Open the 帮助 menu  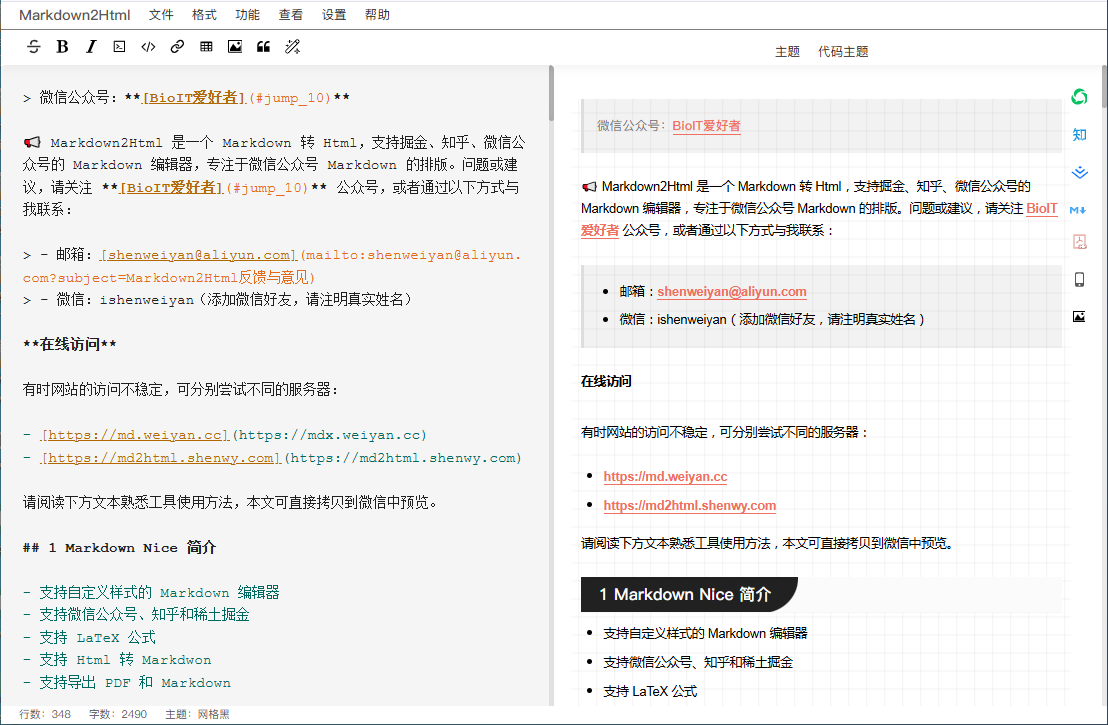377,15
